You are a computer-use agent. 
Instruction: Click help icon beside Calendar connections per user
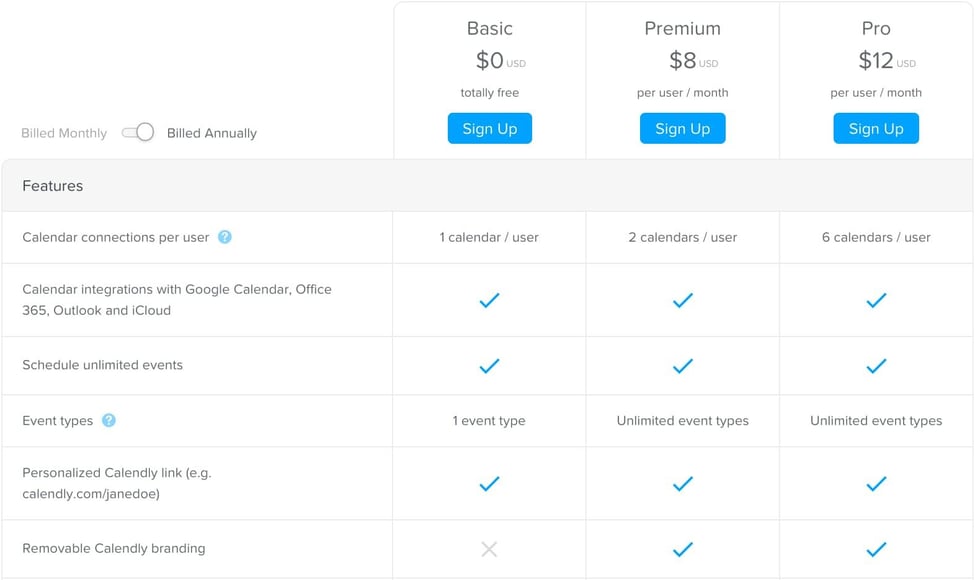(225, 237)
